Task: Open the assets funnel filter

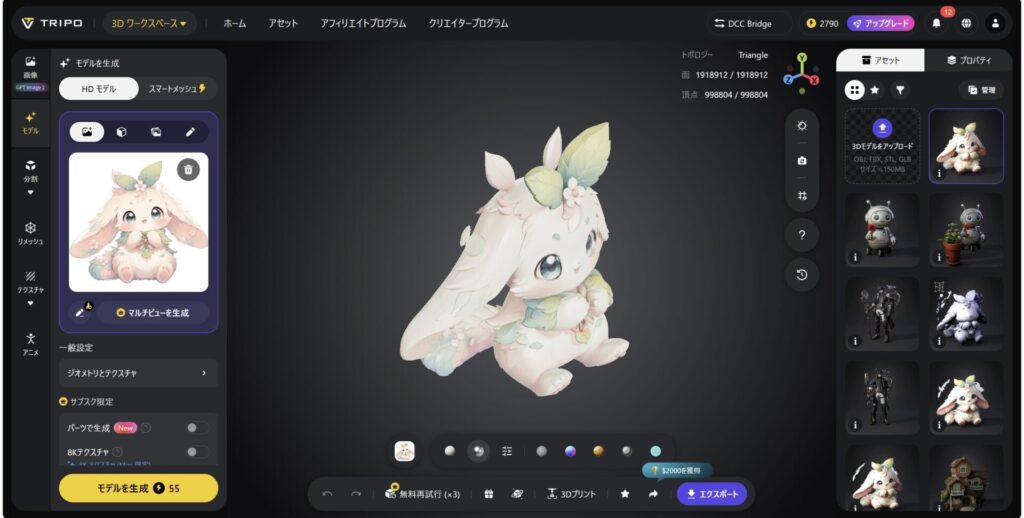Action: coord(901,90)
